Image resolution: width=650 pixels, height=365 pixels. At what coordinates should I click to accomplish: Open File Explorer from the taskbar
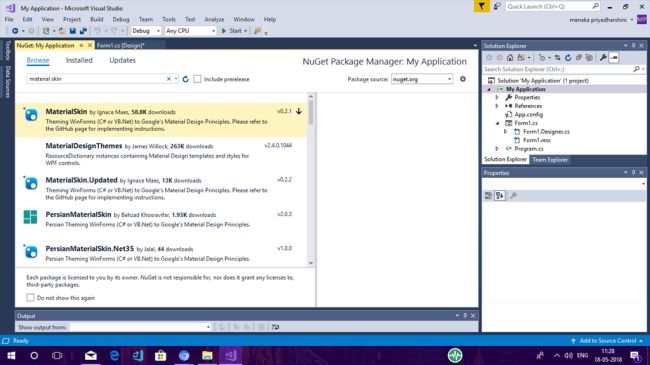(x=207, y=355)
